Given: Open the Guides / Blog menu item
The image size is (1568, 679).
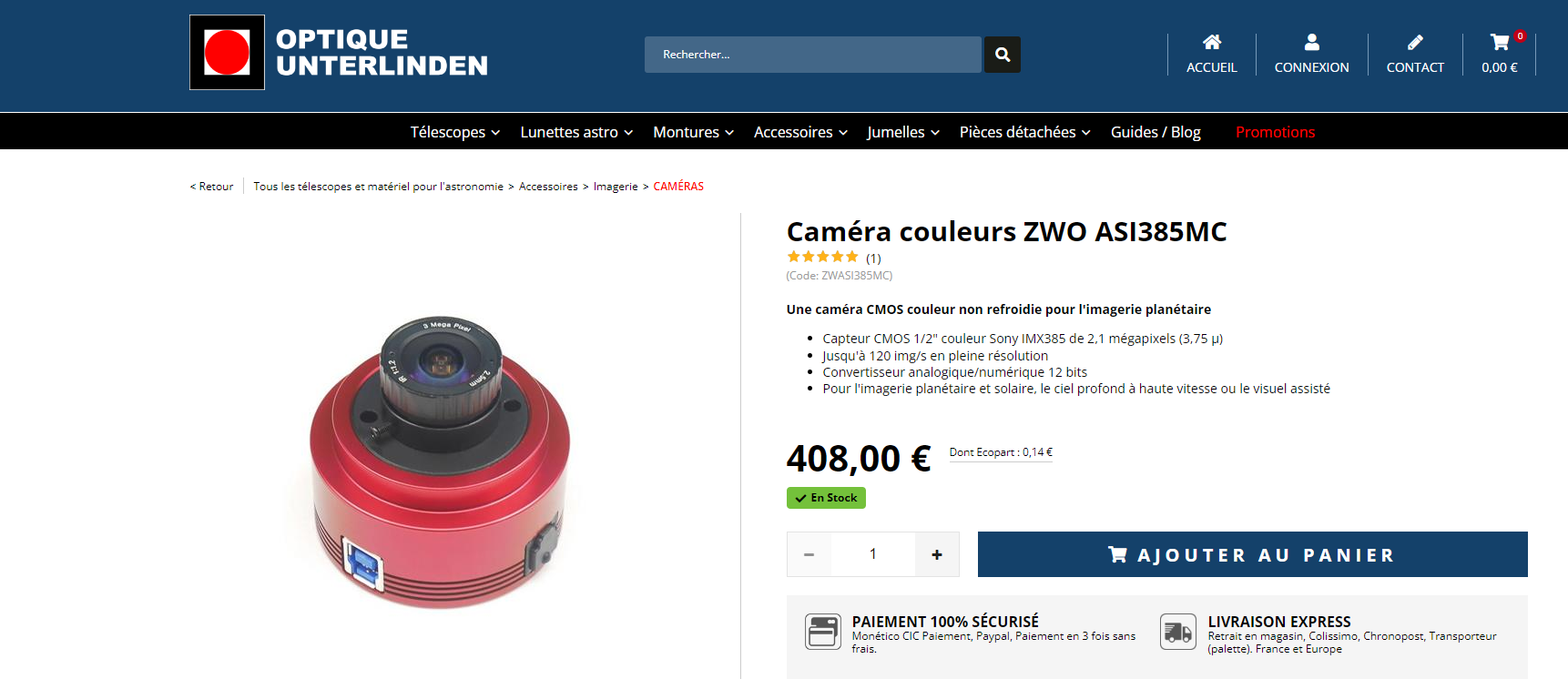Looking at the screenshot, I should click(x=1156, y=132).
